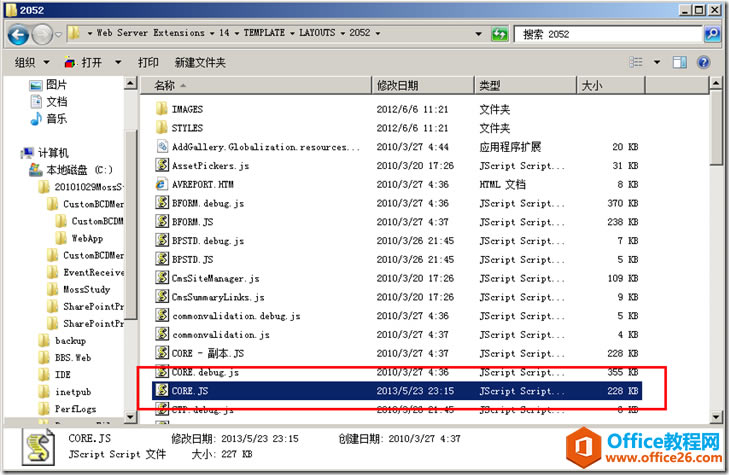This screenshot has width=729, height=475.
Task: Change the view using the views icon
Action: (x=636, y=62)
